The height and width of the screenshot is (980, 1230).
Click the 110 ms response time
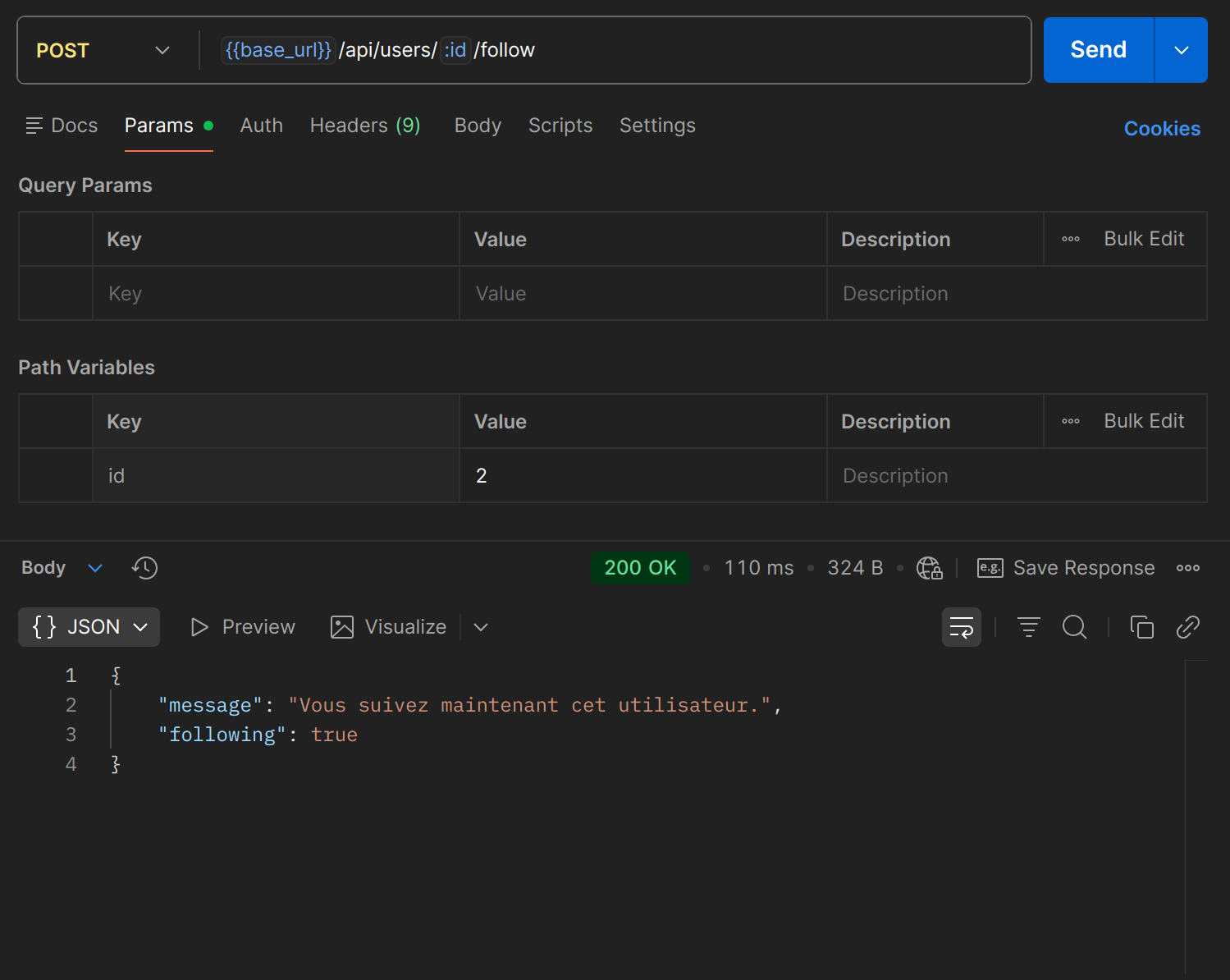[759, 568]
